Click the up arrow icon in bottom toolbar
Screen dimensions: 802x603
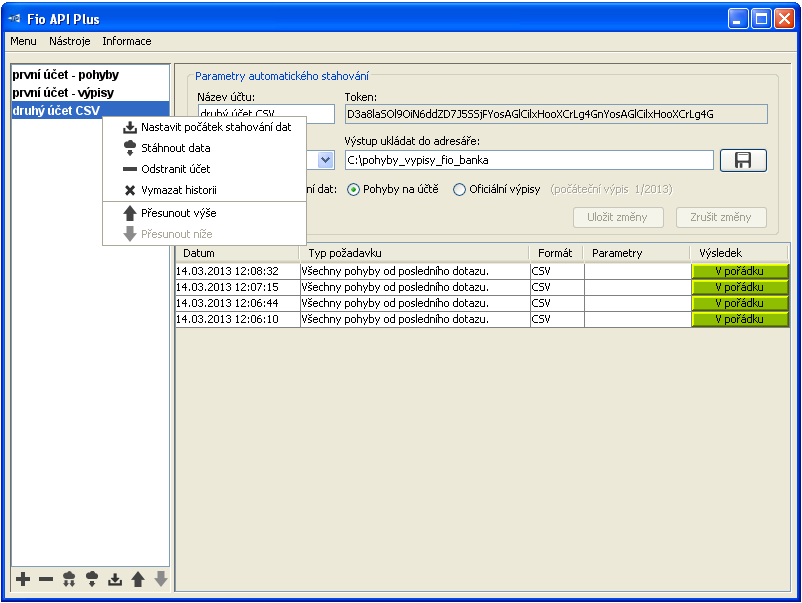coord(138,579)
